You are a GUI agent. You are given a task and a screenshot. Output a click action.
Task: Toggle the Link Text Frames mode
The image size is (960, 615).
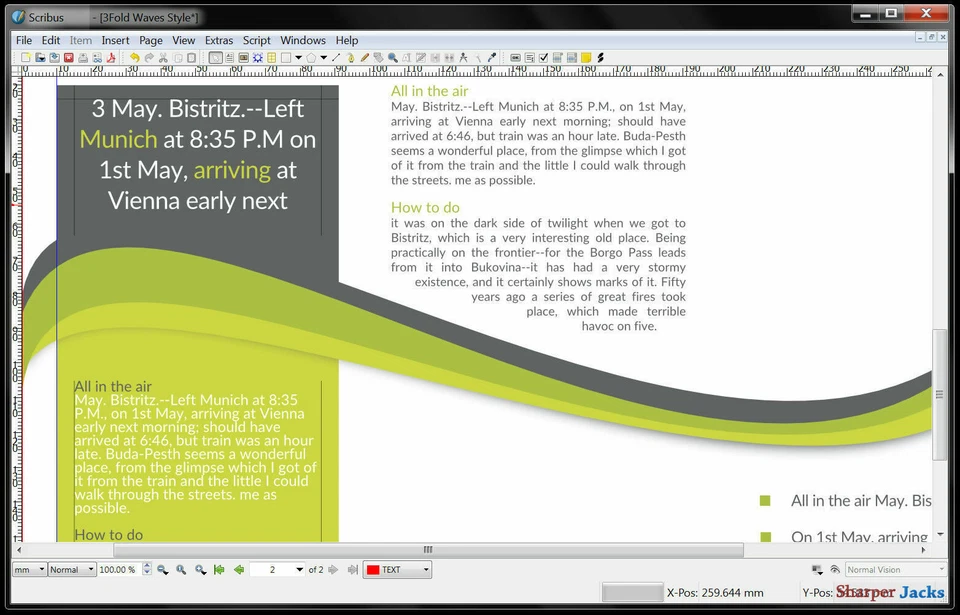point(436,57)
